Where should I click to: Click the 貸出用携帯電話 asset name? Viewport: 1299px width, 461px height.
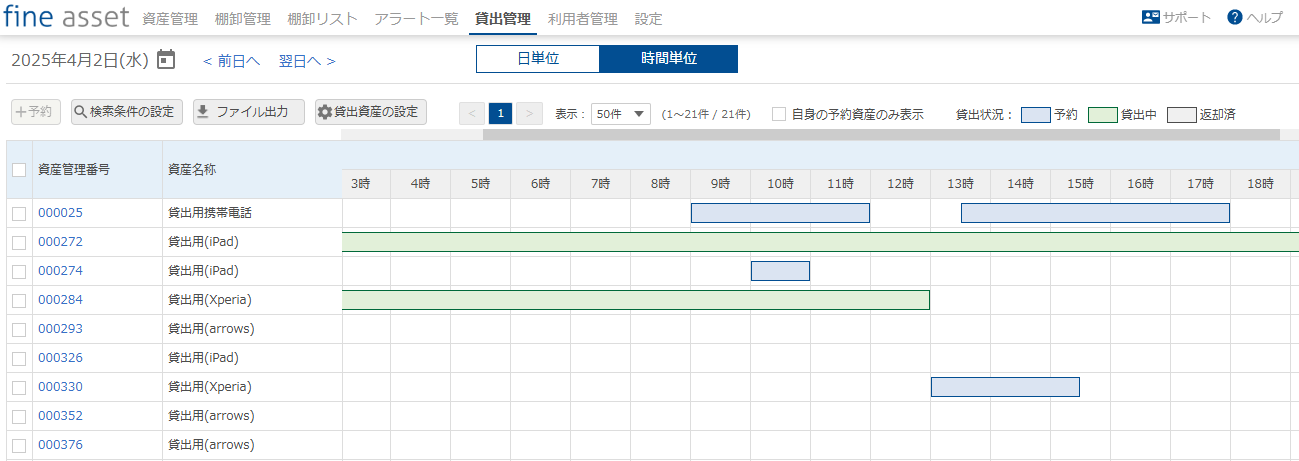(210, 213)
